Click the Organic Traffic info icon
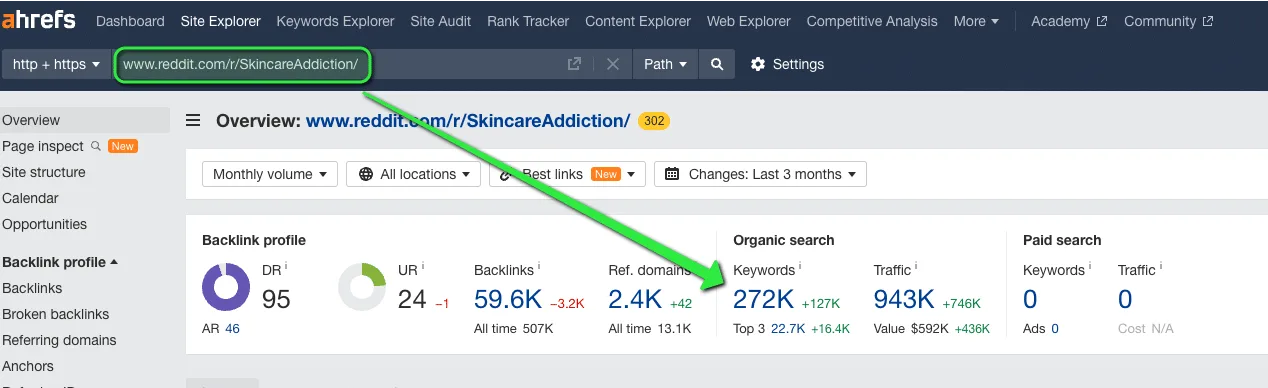1268x388 pixels. coord(915,267)
